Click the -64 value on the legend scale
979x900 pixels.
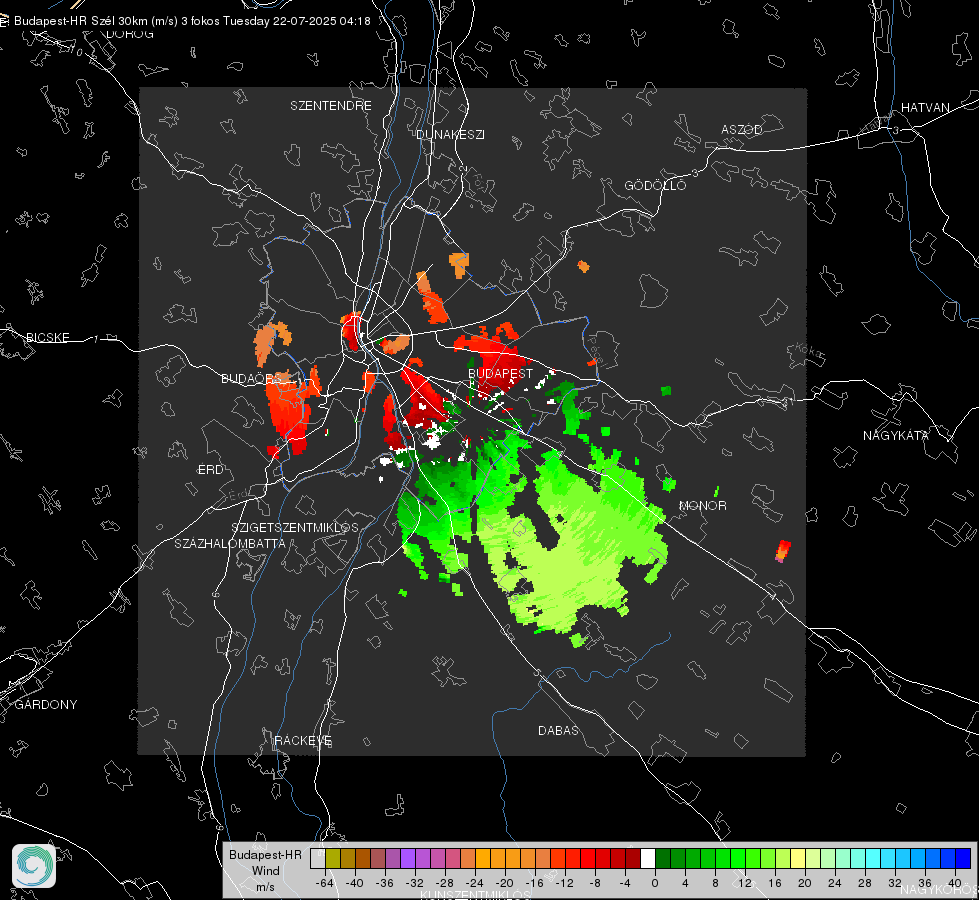(x=325, y=883)
